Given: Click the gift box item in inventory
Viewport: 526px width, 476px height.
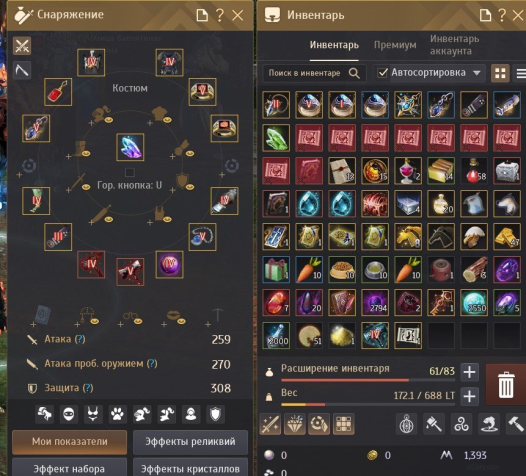Looking at the screenshot, I should click(276, 270).
